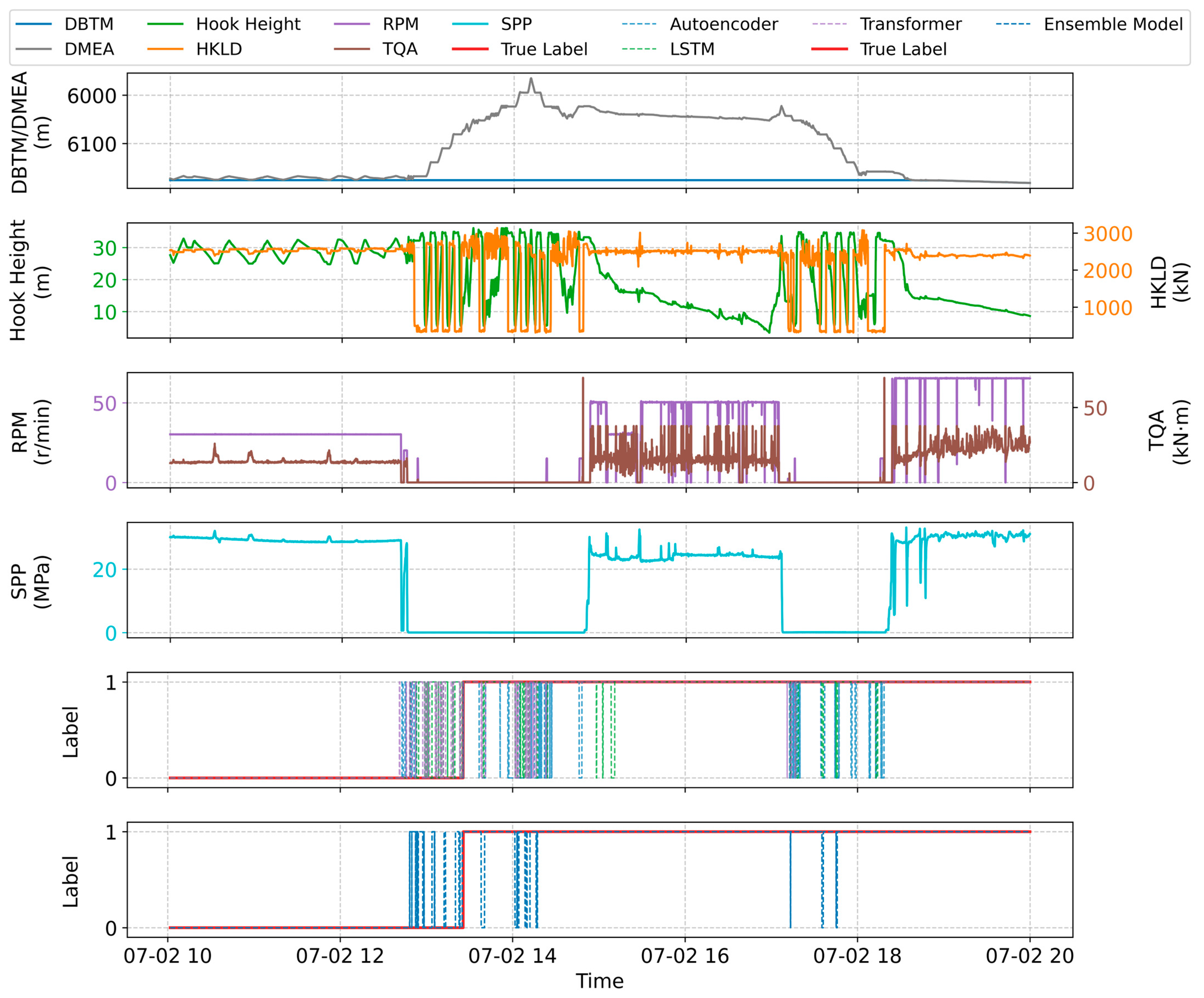Viewport: 1204px width, 998px height.
Task: Click the Transformer legend label
Action: coord(910,24)
